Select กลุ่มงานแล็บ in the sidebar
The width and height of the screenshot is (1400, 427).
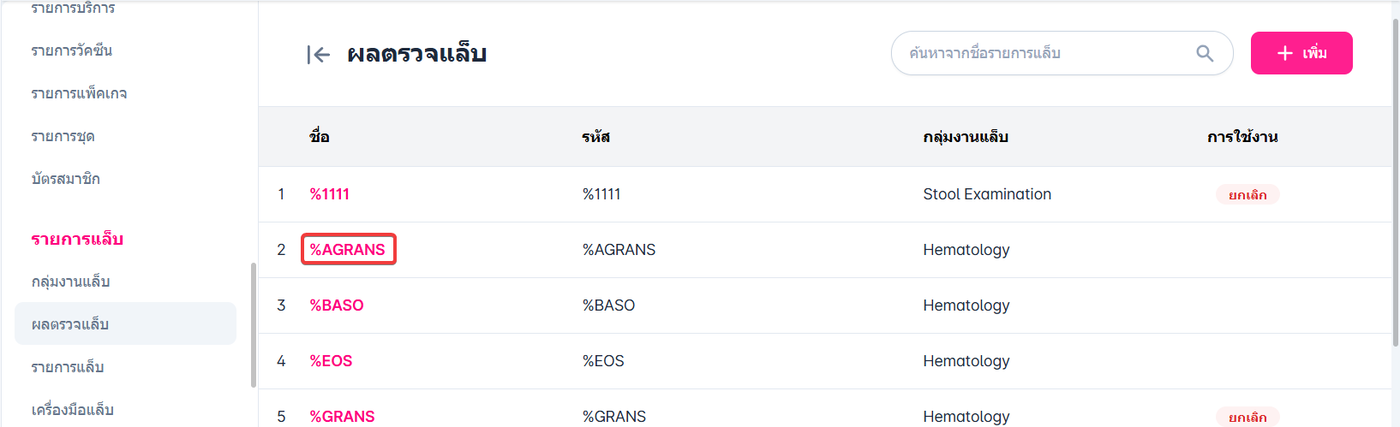tap(70, 281)
